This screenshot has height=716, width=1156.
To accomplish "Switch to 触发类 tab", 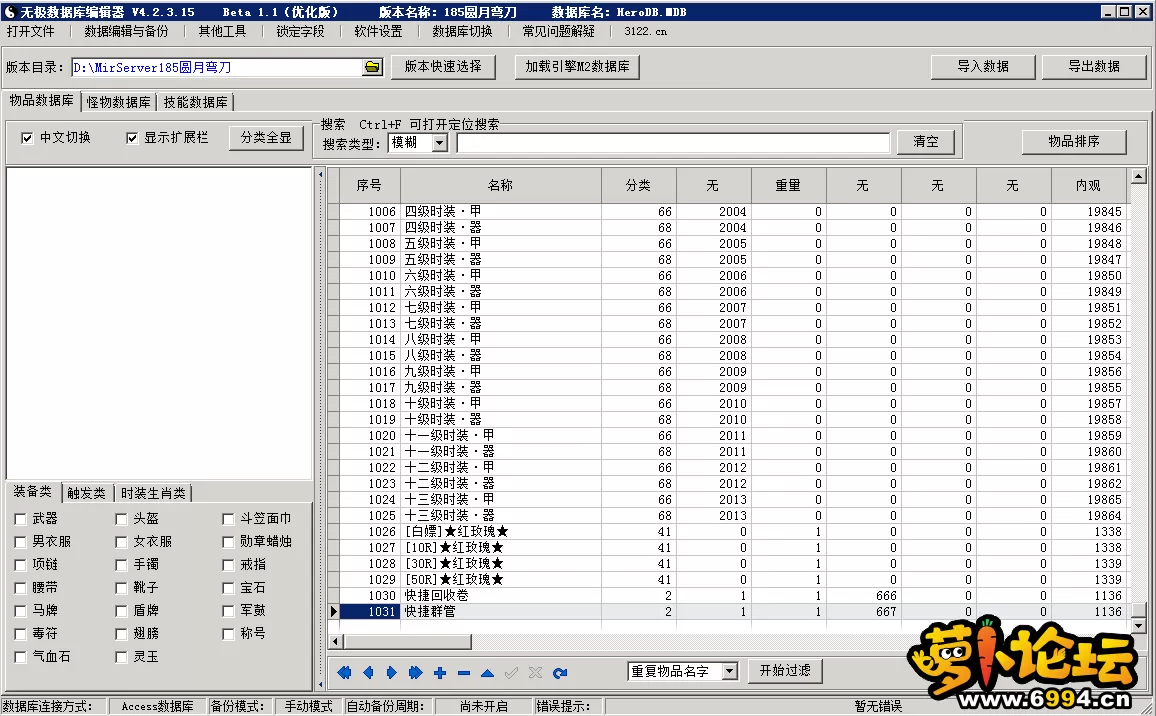I will click(86, 493).
